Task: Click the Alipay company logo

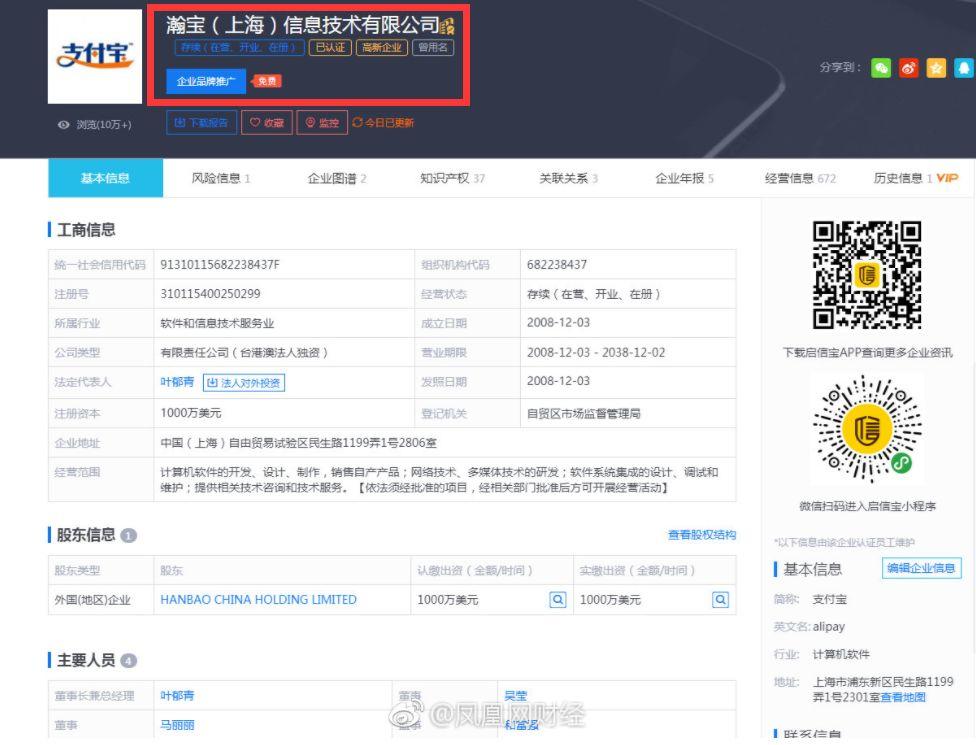Action: pyautogui.click(x=95, y=56)
